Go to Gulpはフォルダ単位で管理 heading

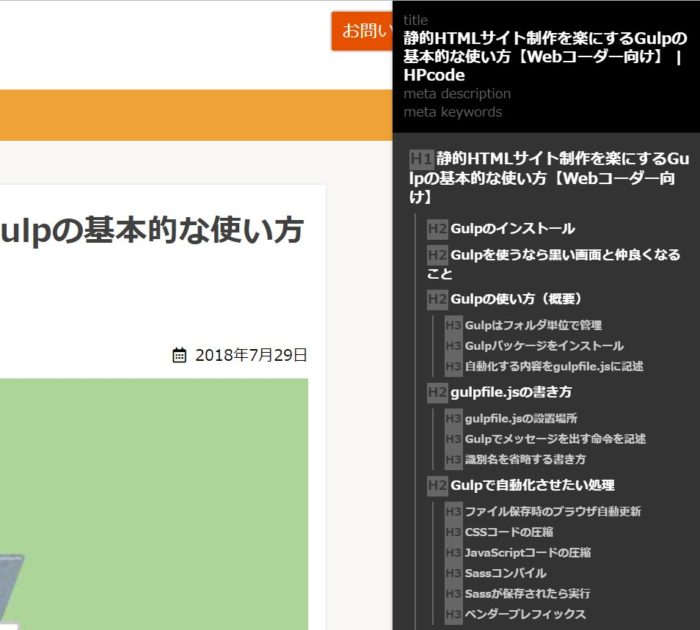coord(533,325)
